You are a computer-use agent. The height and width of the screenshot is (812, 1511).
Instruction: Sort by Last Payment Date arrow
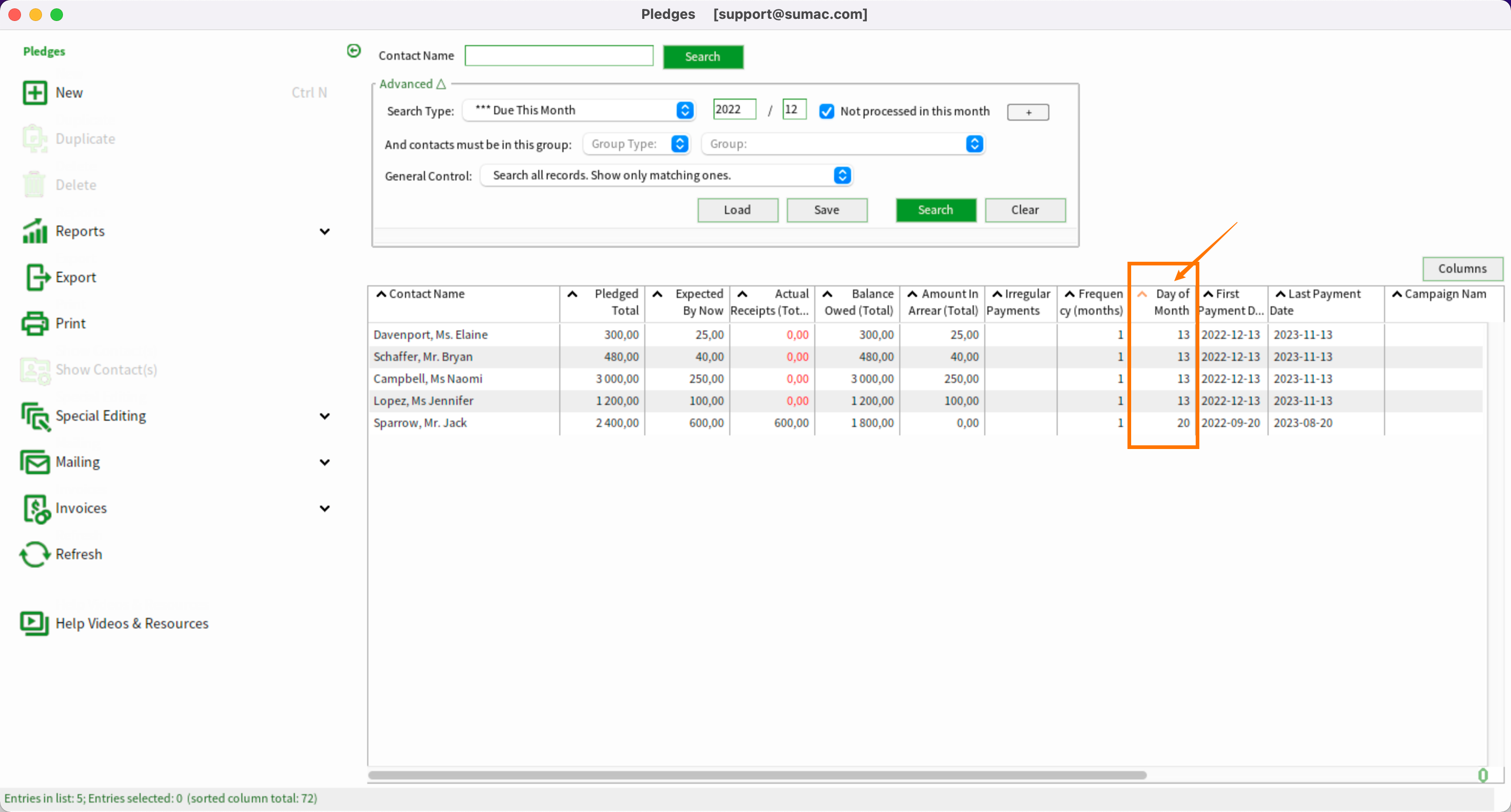1281,294
